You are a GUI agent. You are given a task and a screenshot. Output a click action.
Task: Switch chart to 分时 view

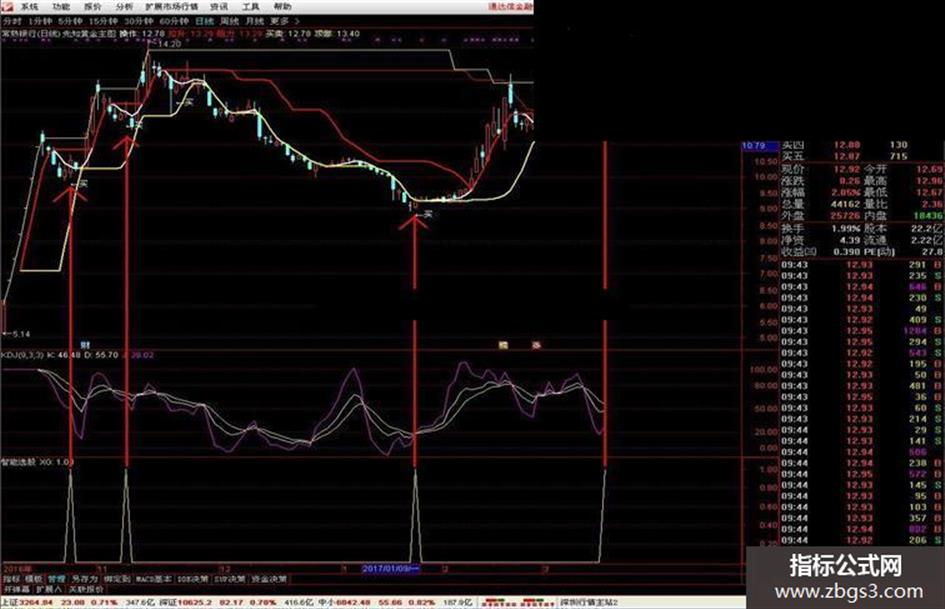12,21
